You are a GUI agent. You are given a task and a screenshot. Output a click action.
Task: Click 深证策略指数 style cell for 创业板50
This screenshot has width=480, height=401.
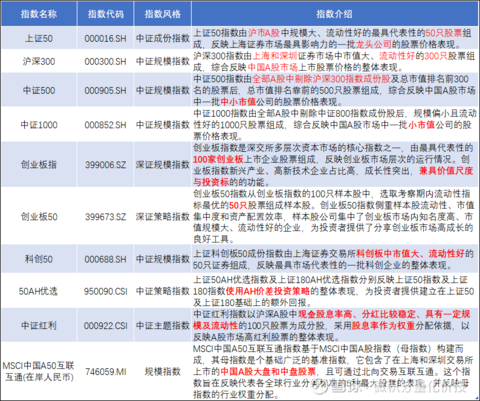pyautogui.click(x=163, y=217)
